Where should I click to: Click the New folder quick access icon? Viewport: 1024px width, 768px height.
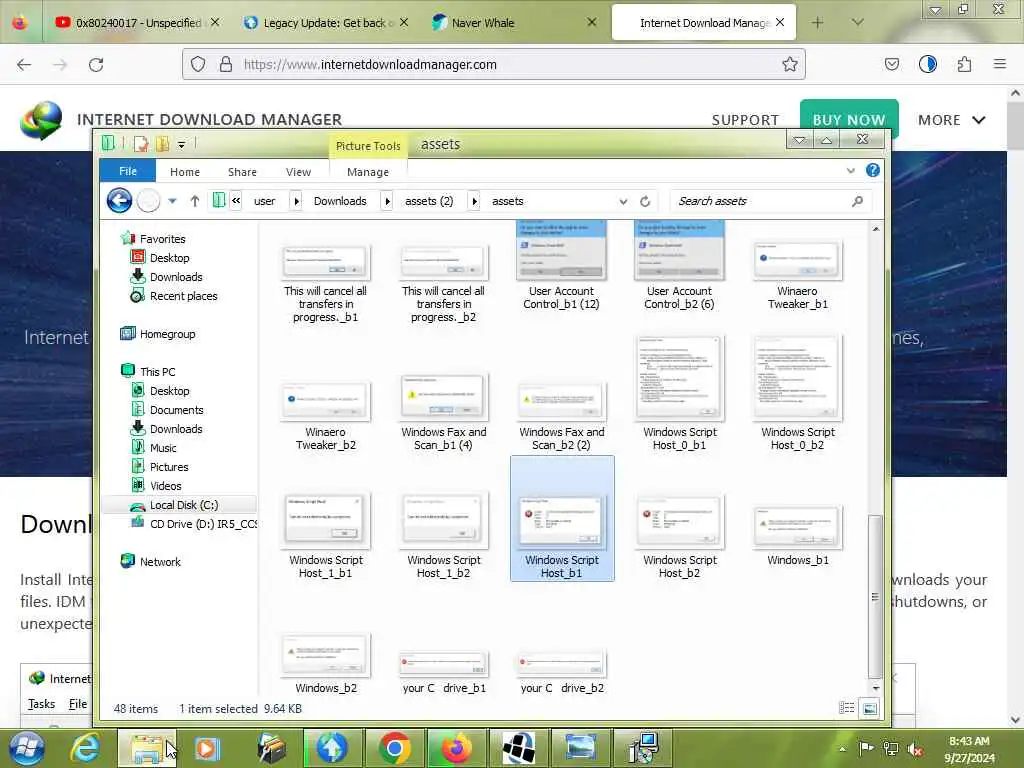click(162, 144)
